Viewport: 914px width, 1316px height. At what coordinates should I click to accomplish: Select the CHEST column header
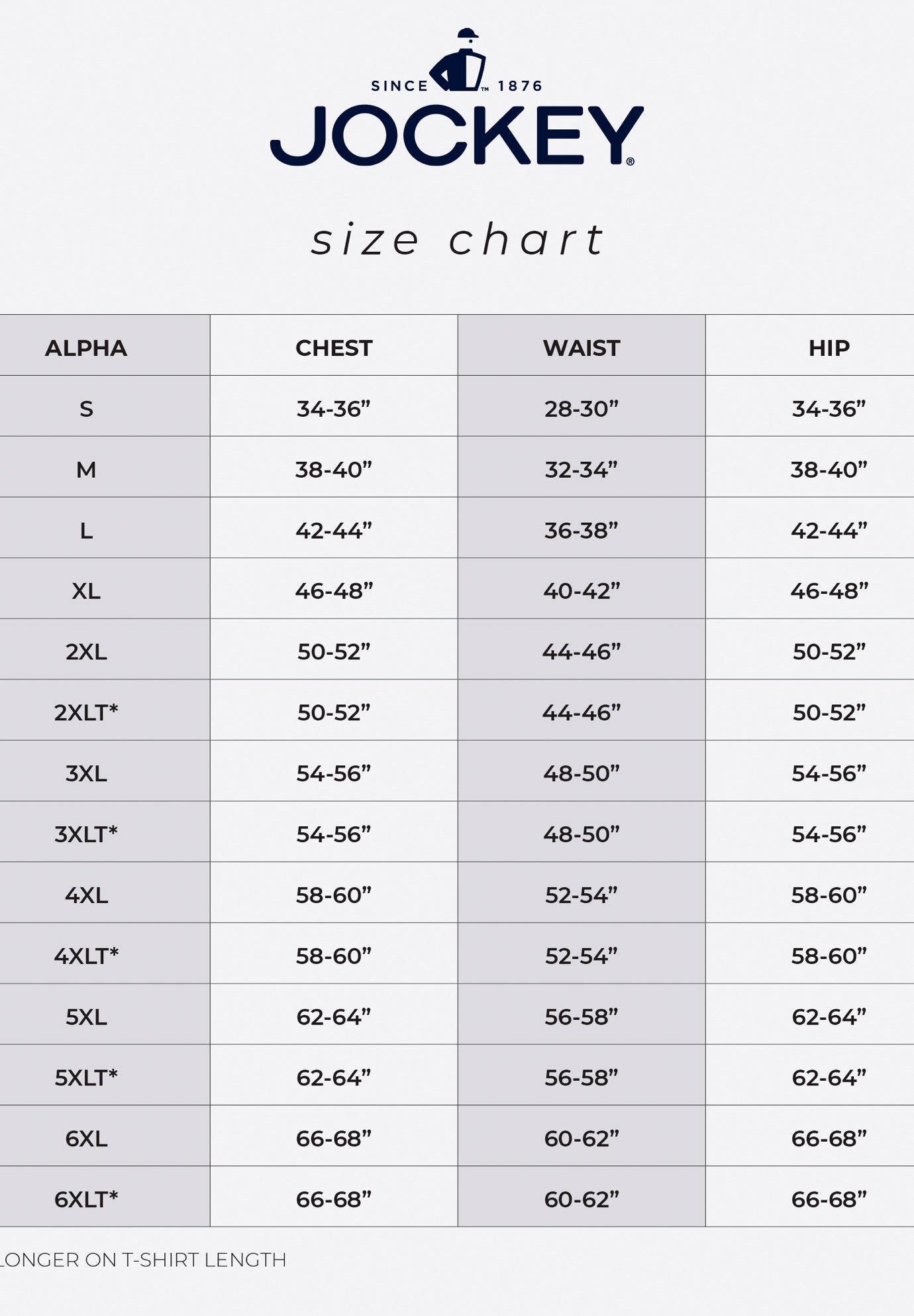[x=334, y=348]
